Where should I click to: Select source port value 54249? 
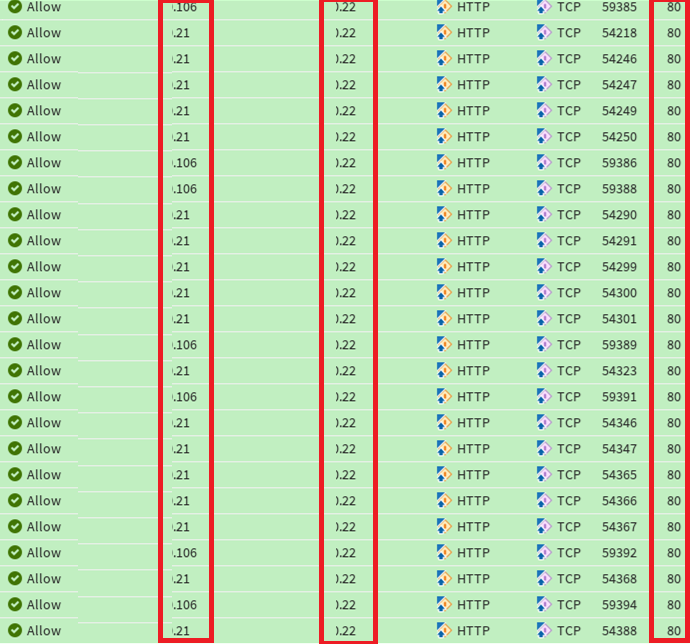click(619, 111)
